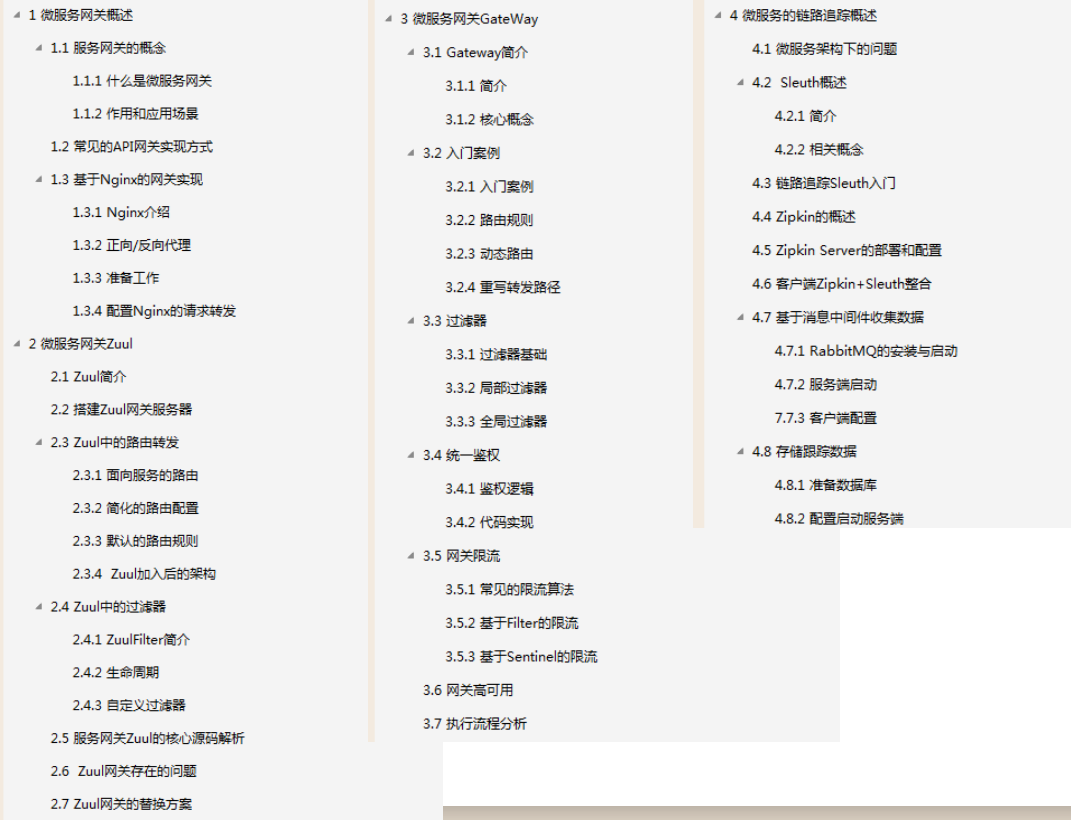Open '2.3.4 Zuul加入后的架构'
Screen dimensions: 1071x820
tap(144, 574)
